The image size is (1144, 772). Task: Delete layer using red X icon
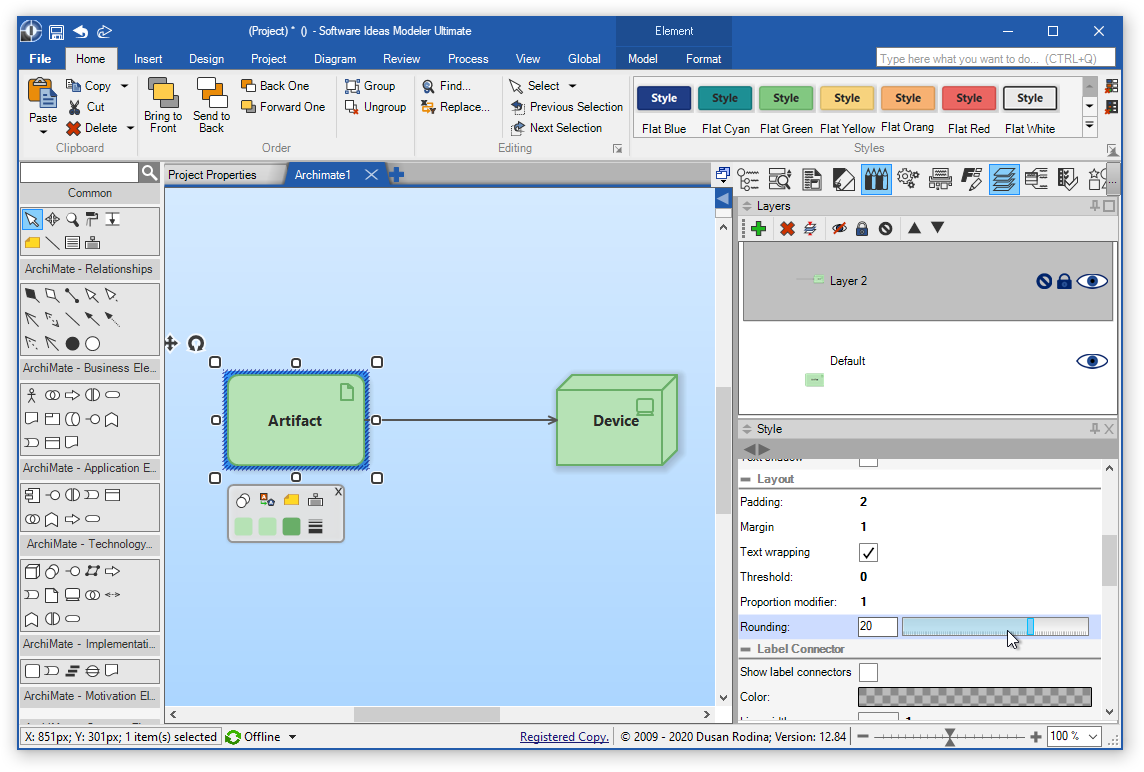coord(786,229)
